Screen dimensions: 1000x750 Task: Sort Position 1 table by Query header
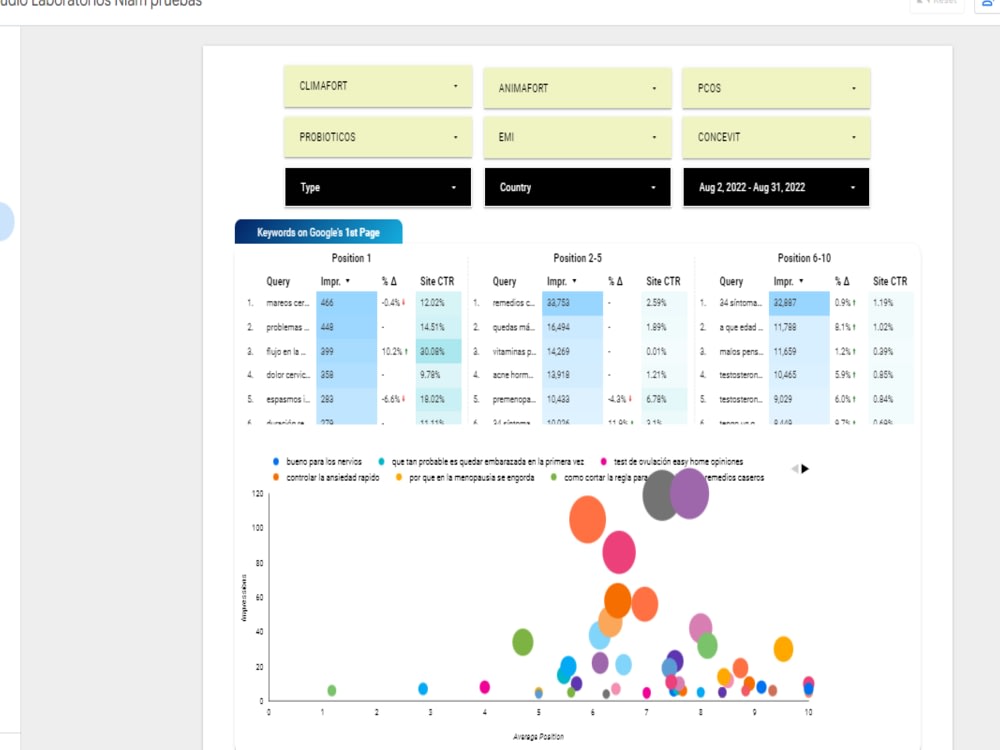click(278, 281)
